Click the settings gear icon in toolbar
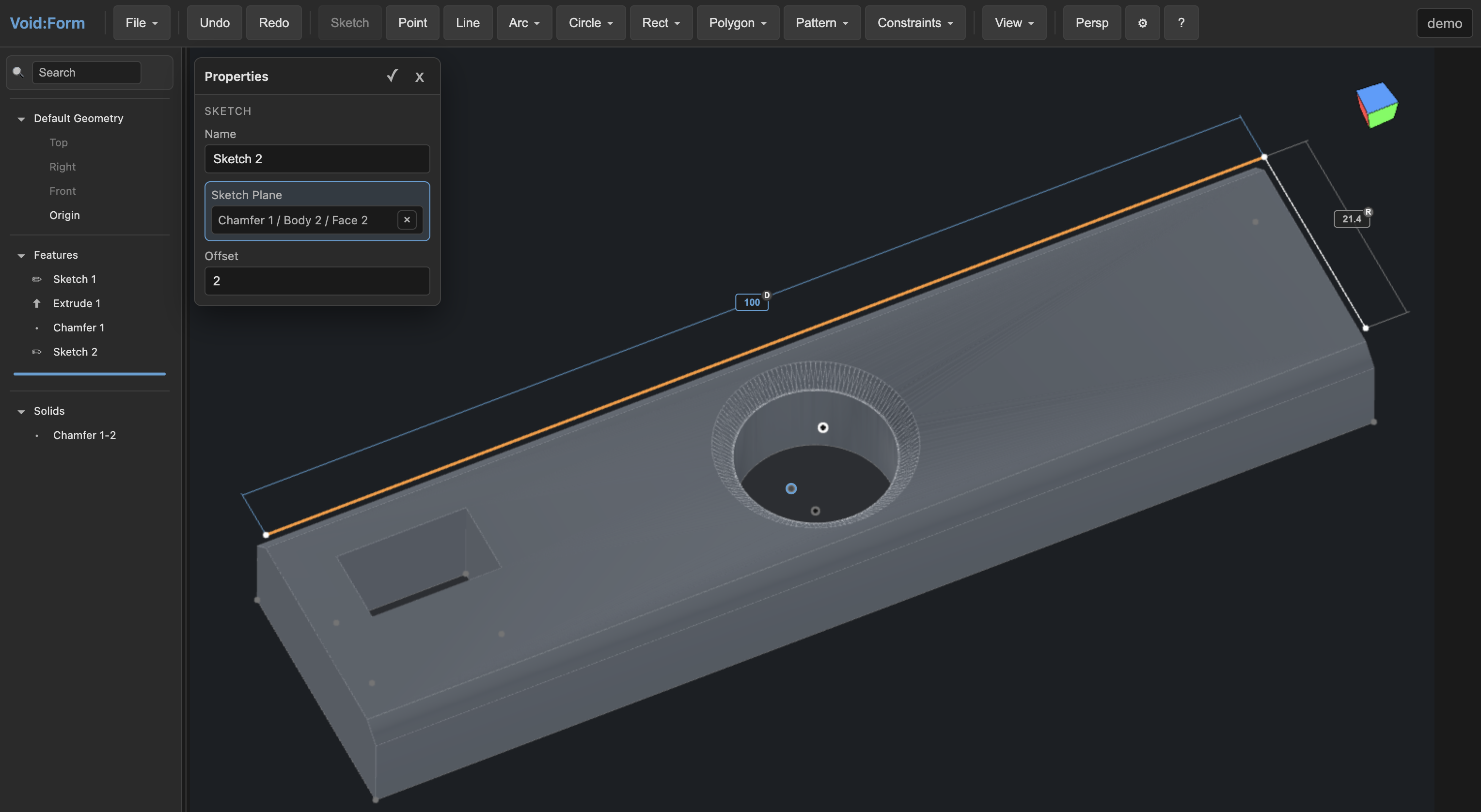1481x812 pixels. [1142, 23]
